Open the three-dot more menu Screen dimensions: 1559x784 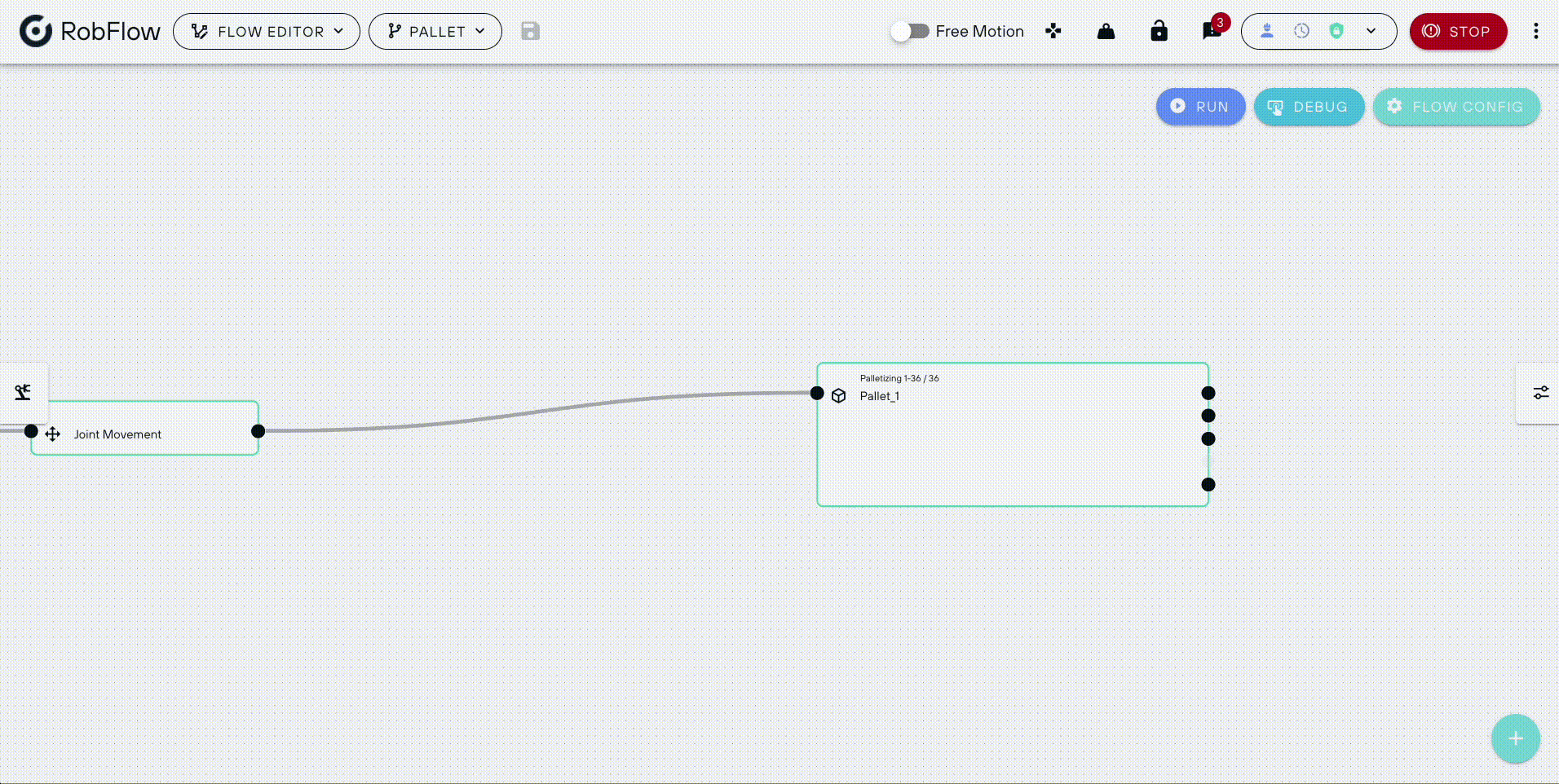tap(1535, 31)
